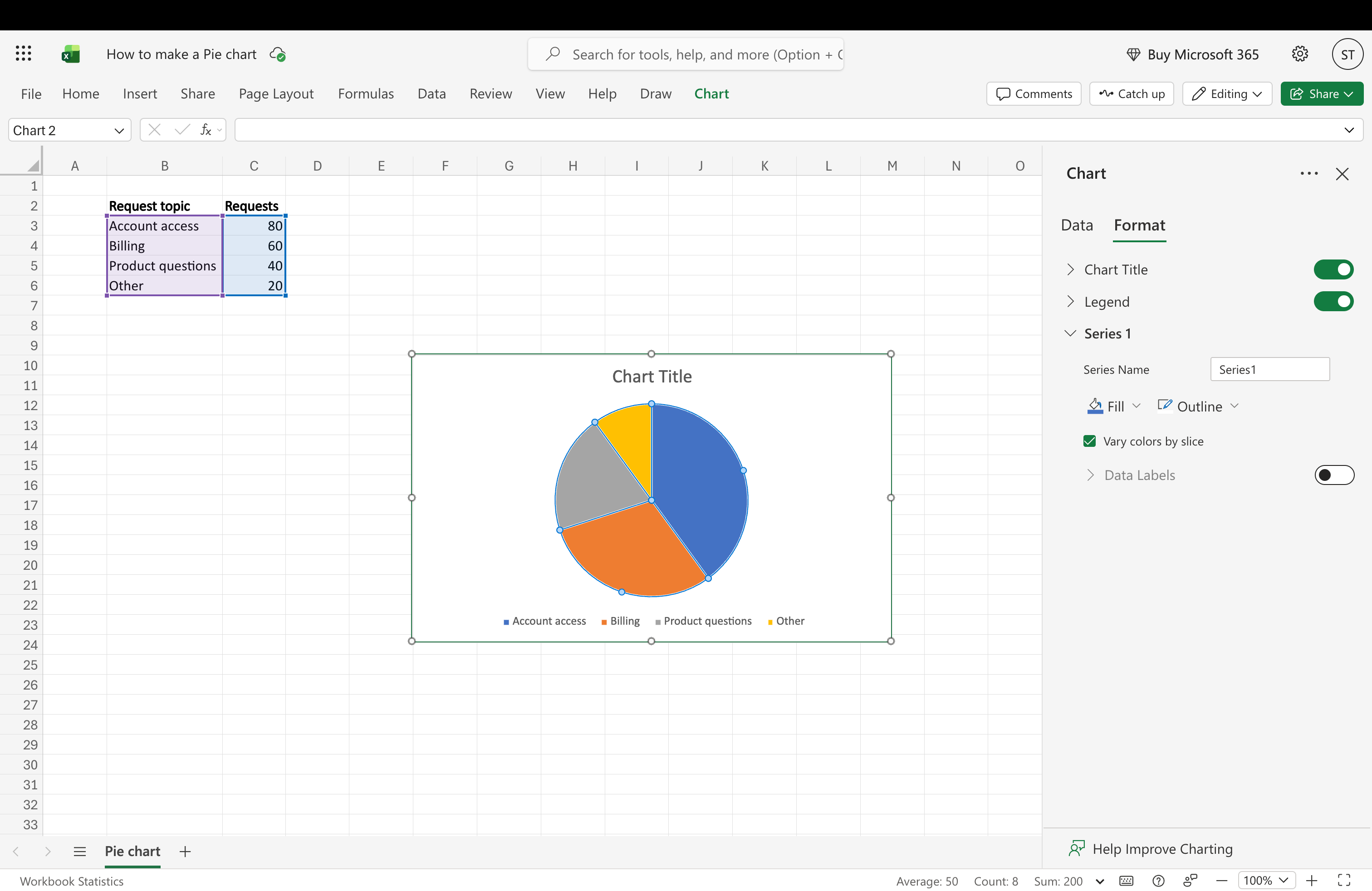Toggle the Legend switch off

coord(1333,301)
